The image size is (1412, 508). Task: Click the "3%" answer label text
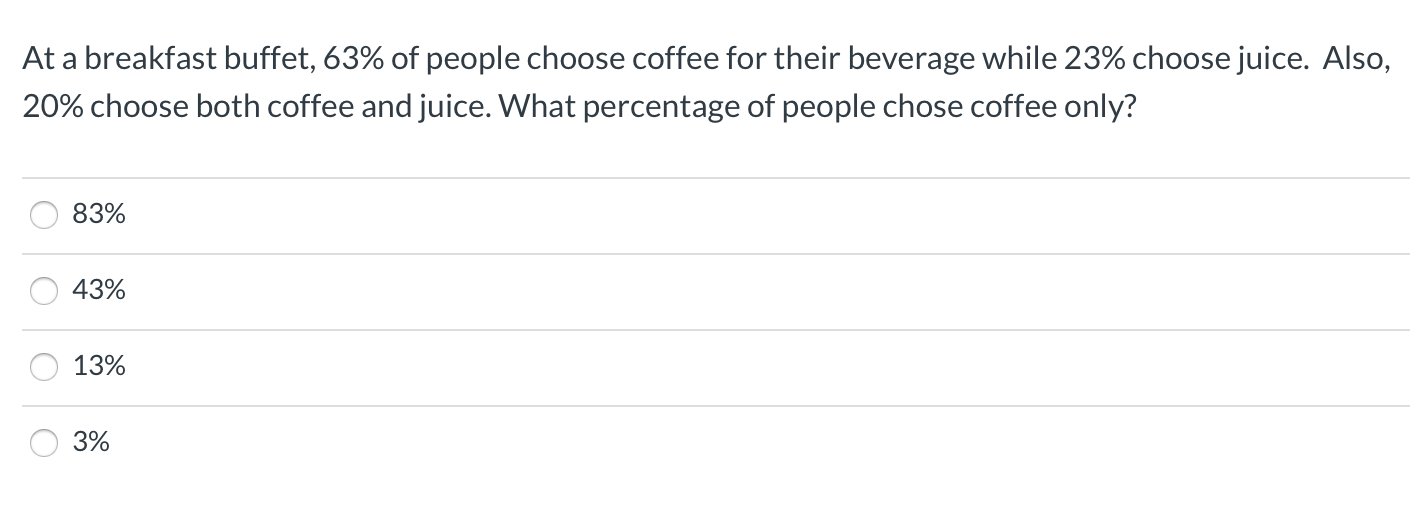pyautogui.click(x=91, y=442)
